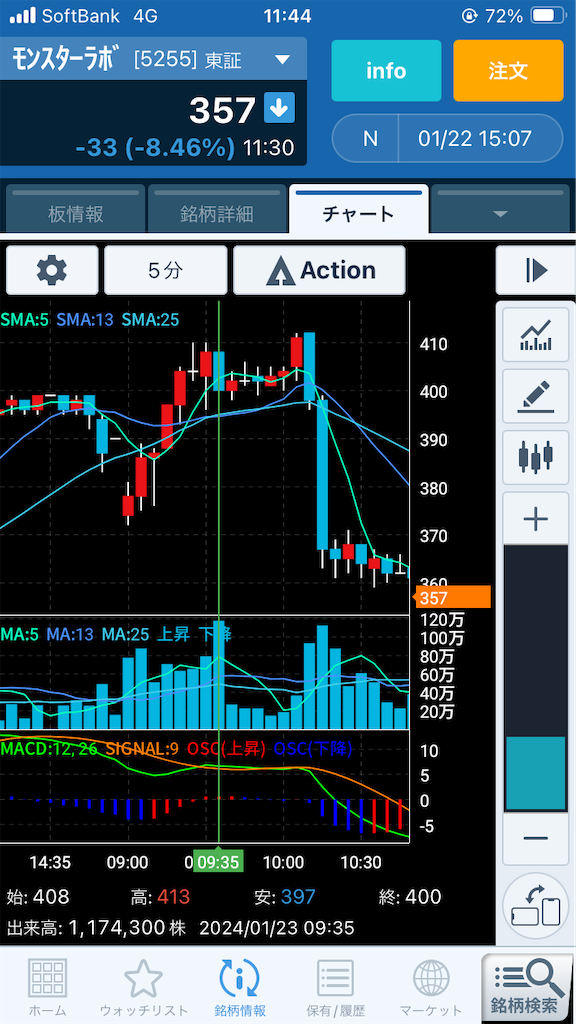Open chart settings gear
The height and width of the screenshot is (1024, 576).
(x=52, y=270)
